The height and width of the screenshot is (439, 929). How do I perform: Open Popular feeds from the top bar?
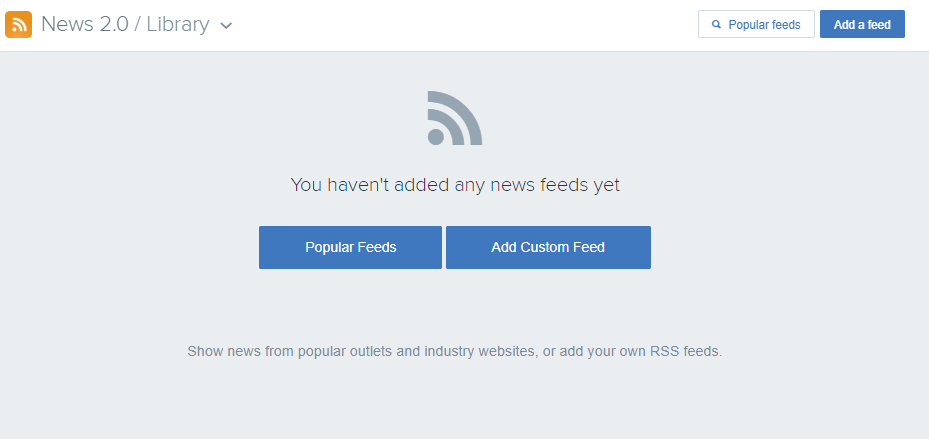click(x=757, y=24)
